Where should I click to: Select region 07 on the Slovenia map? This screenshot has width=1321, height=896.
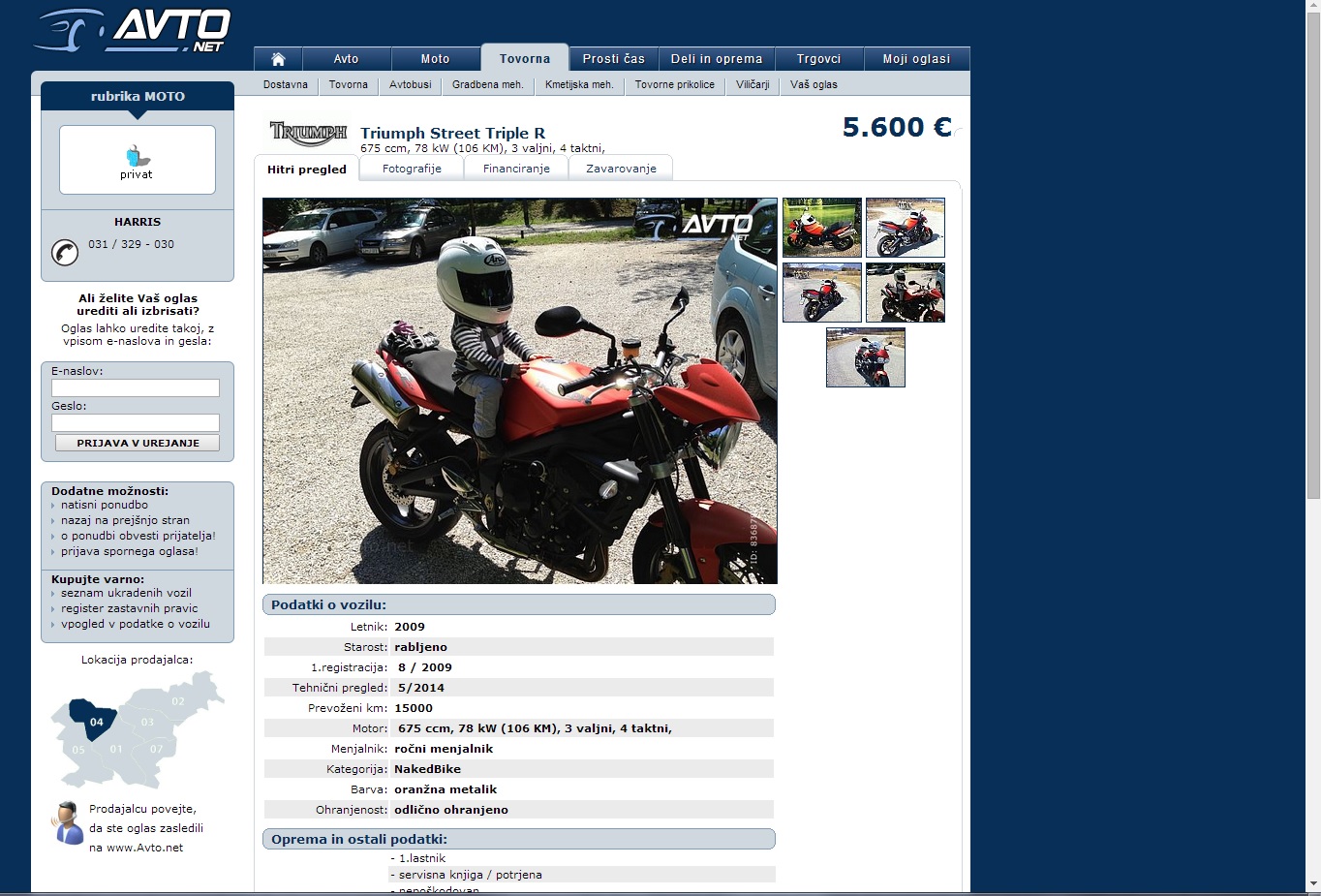click(x=156, y=749)
